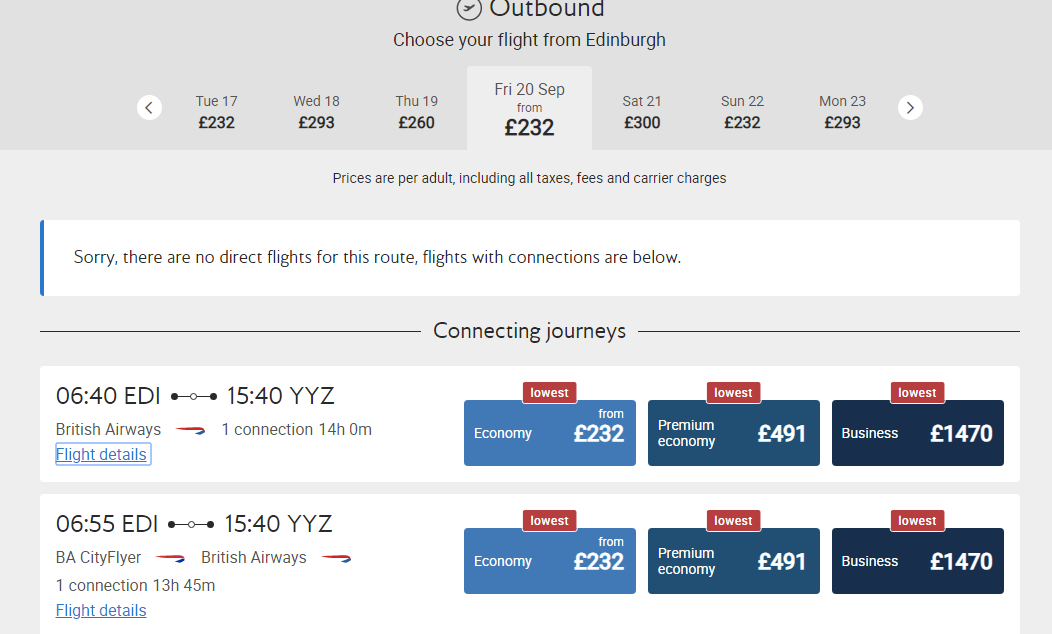Image resolution: width=1052 pixels, height=634 pixels.
Task: Select the Tue 17 date tab
Action: pos(216,112)
